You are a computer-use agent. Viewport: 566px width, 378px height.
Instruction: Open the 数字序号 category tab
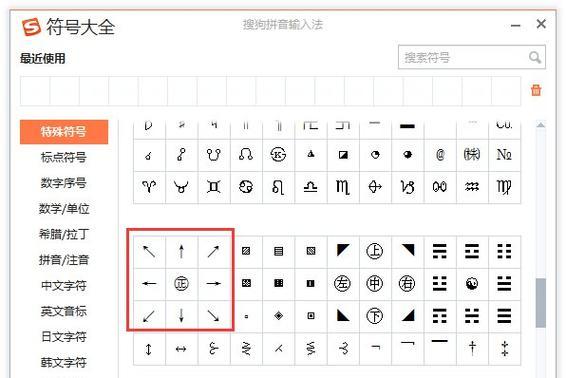[x=64, y=183]
